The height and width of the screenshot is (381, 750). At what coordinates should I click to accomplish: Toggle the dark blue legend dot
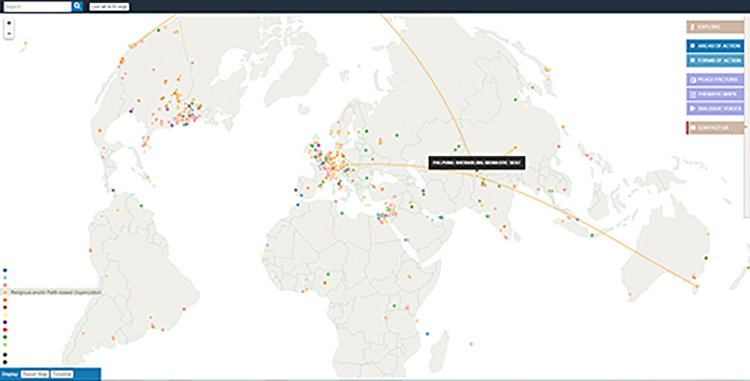click(5, 270)
